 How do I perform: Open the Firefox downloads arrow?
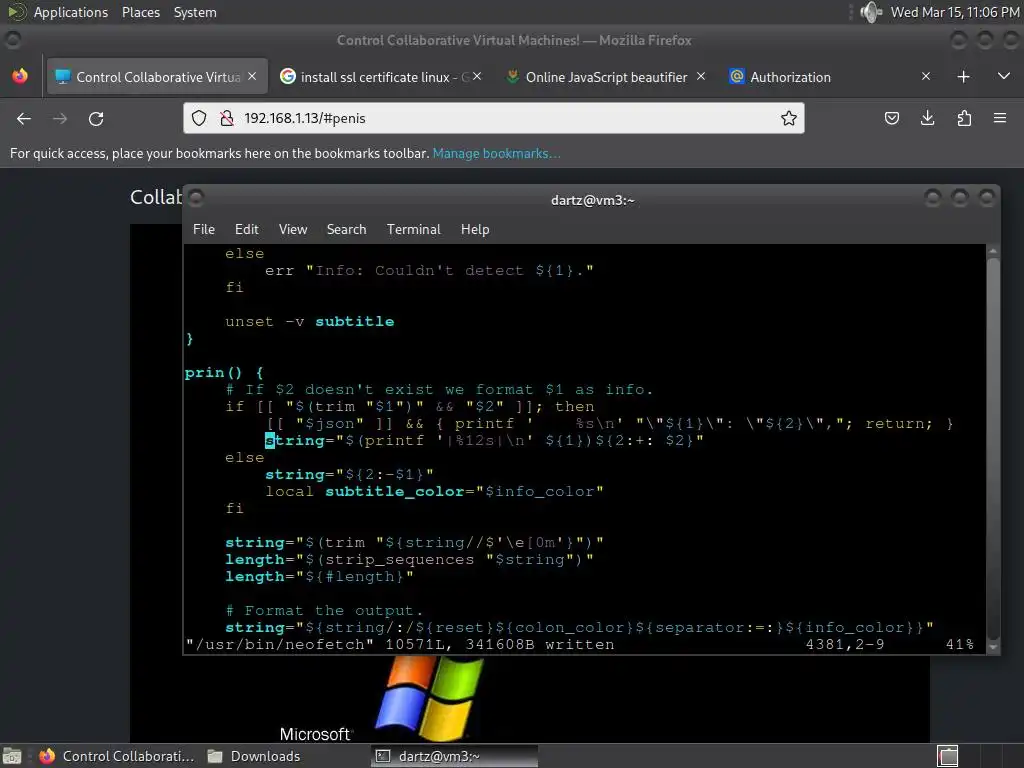point(927,118)
